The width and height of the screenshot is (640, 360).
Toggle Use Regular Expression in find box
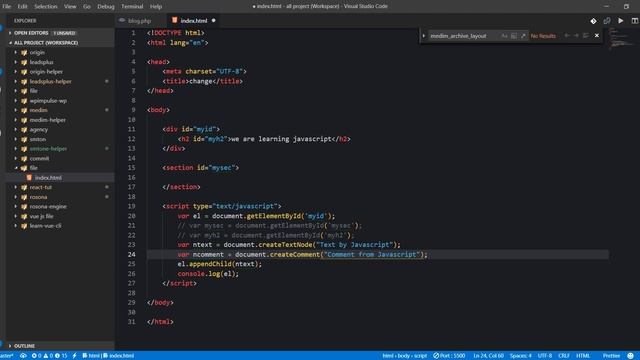point(523,36)
